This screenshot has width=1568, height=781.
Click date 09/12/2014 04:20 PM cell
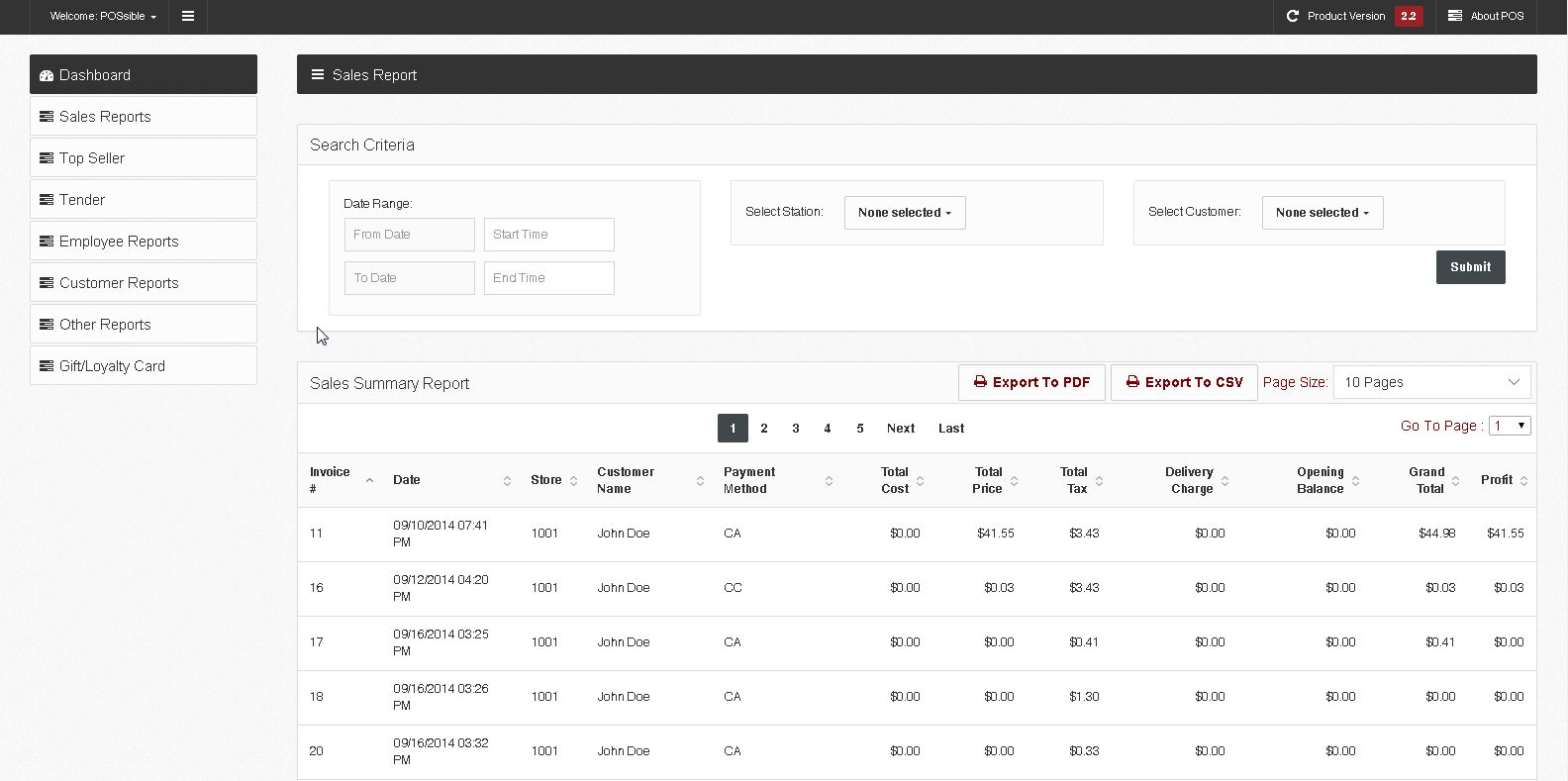click(441, 588)
